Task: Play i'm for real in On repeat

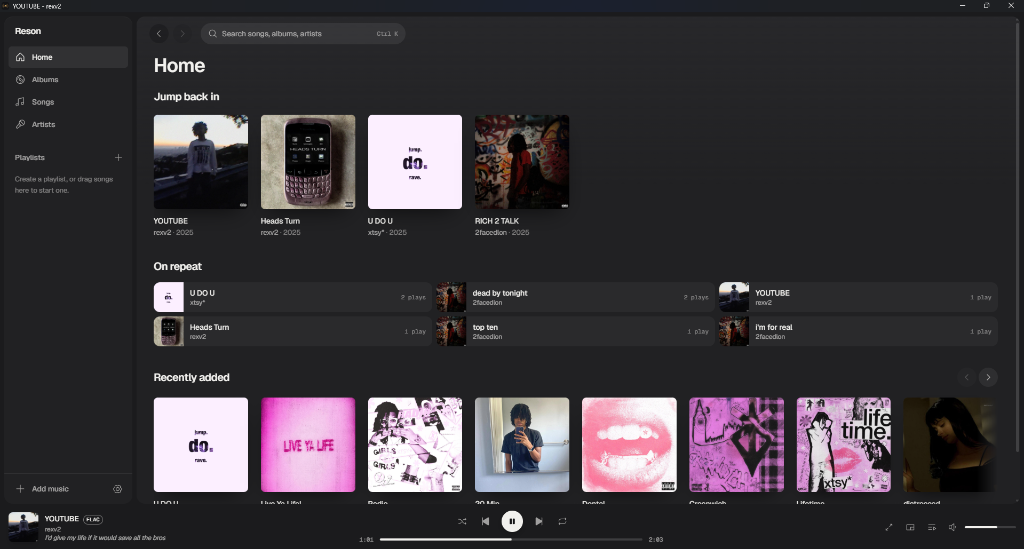Action: tap(858, 331)
